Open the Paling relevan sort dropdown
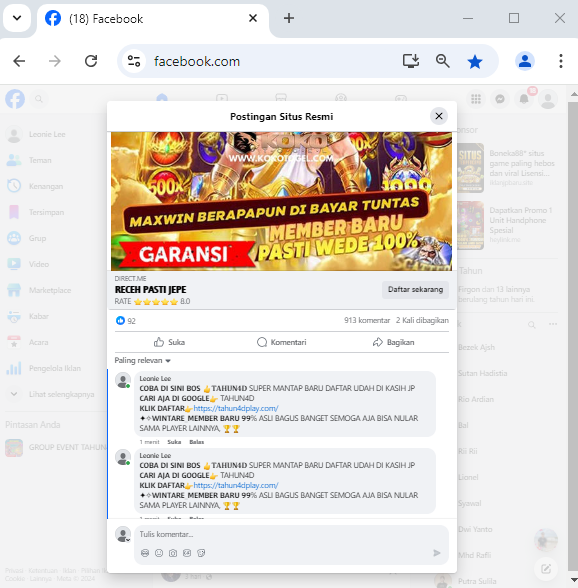 point(143,360)
